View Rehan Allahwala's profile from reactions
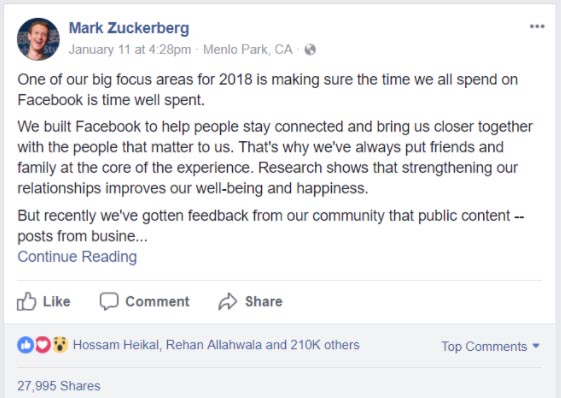Screen dimensions: 561x398 [x=214, y=345]
